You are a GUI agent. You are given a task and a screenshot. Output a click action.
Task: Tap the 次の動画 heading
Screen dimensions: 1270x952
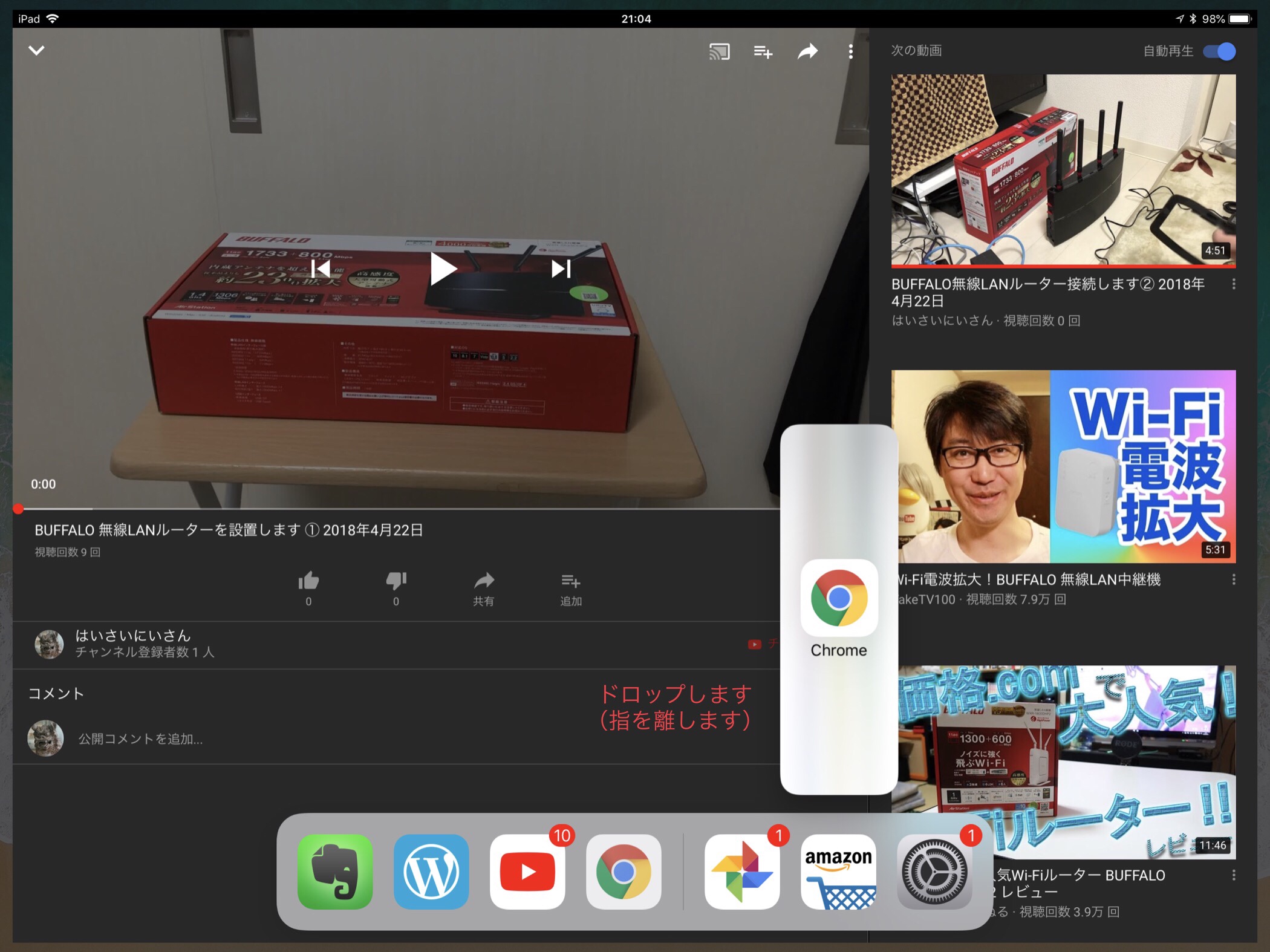(916, 51)
